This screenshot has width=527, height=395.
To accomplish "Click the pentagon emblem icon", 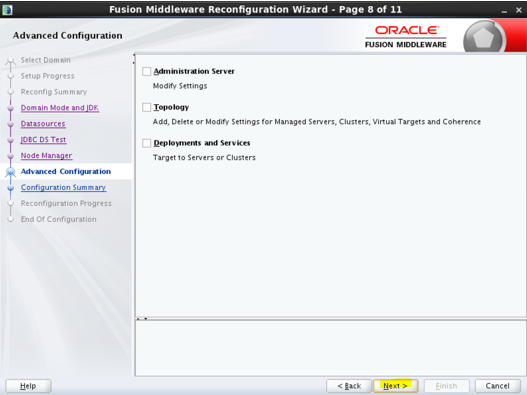I will tap(484, 37).
